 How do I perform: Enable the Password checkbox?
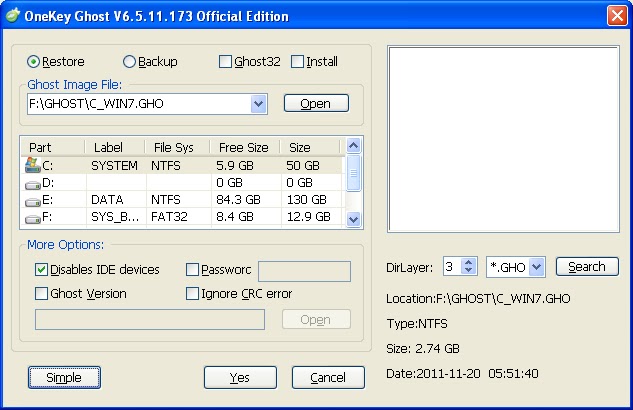[192, 270]
